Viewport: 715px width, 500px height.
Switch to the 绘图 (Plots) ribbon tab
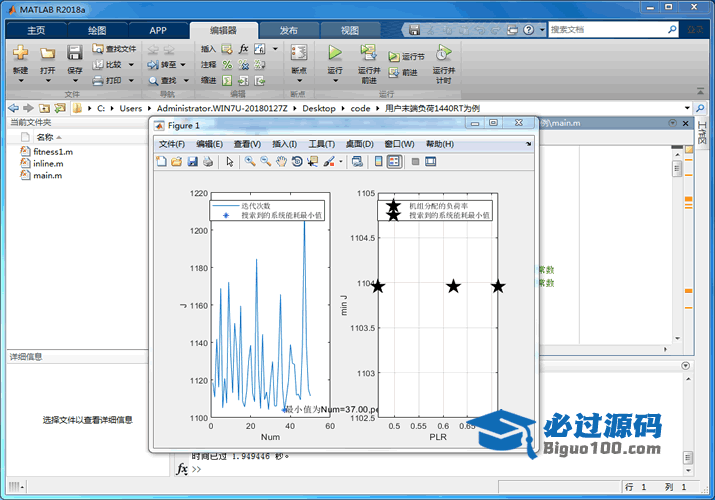97,30
